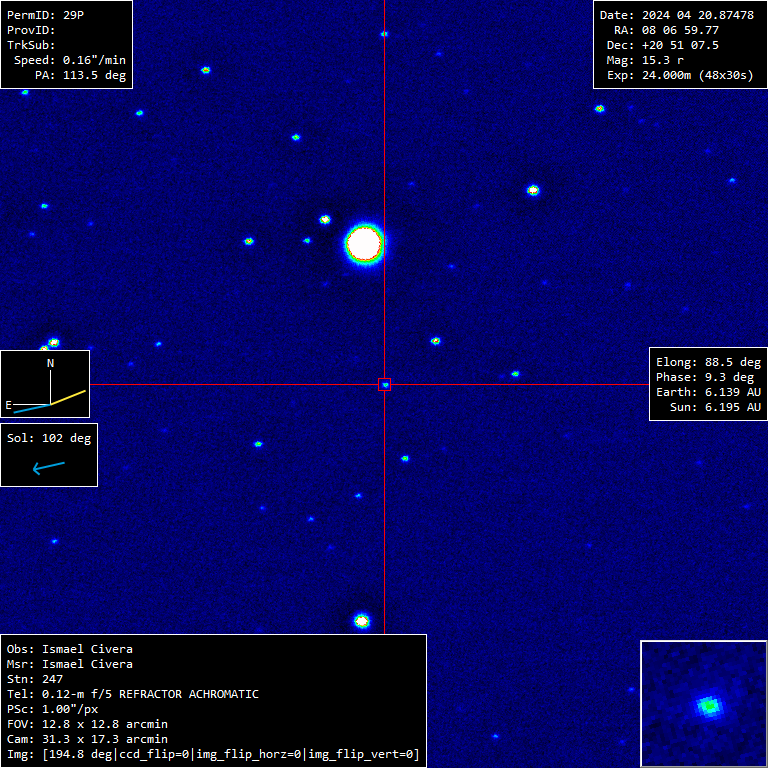This screenshot has width=768, height=768.
Task: Click the ProvID label
Action: coord(31,30)
